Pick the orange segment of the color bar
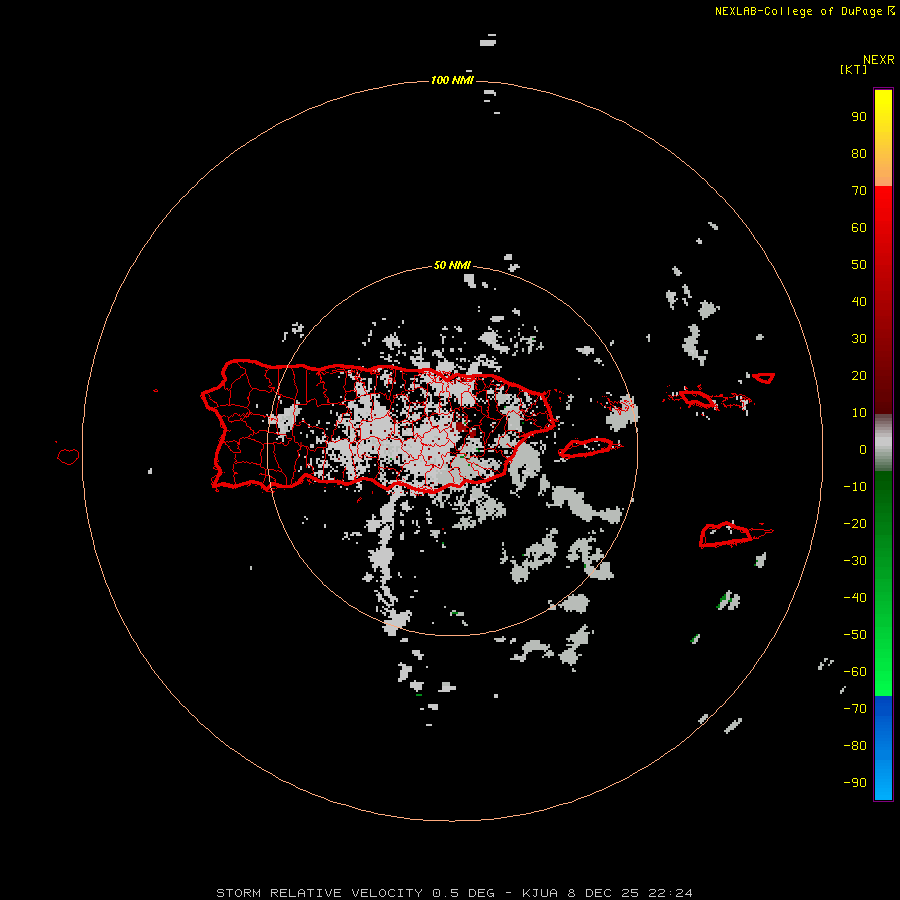The height and width of the screenshot is (900, 900). [883, 169]
